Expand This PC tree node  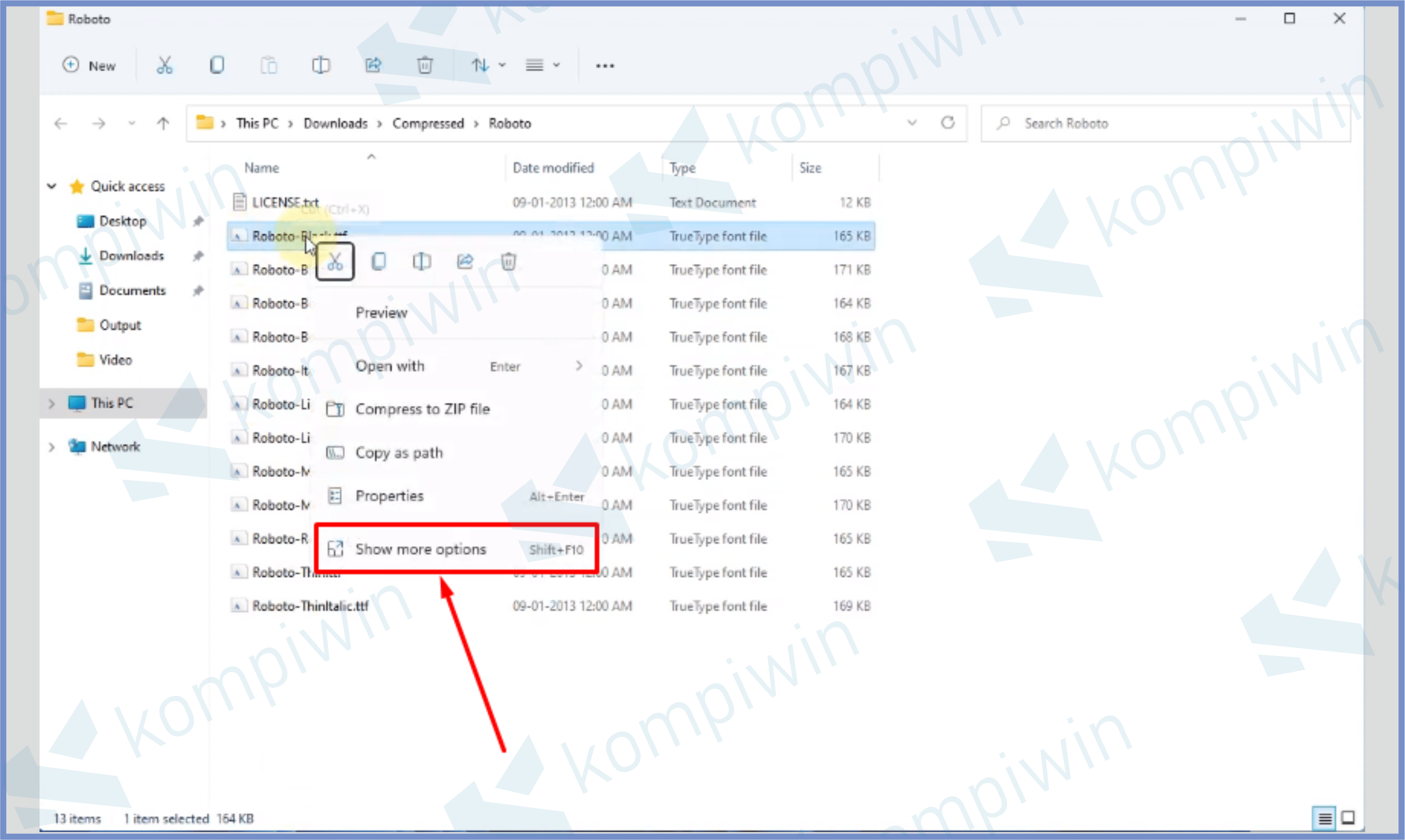(x=51, y=404)
